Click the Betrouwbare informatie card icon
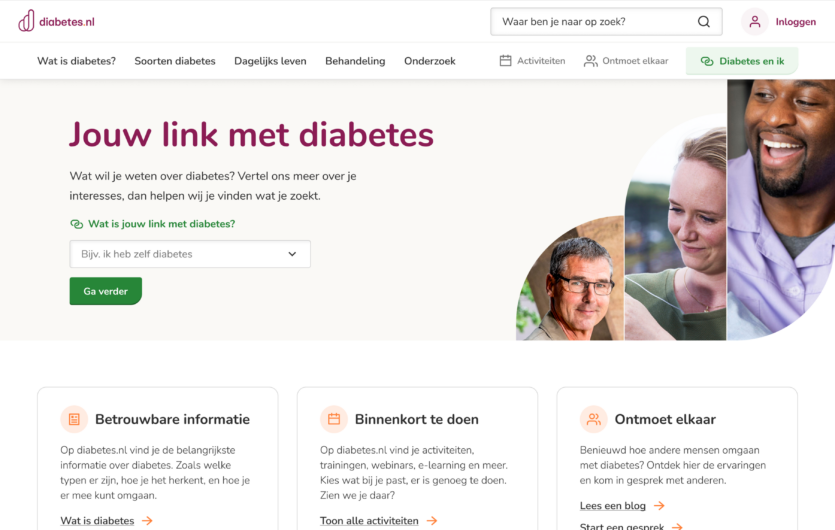 (74, 419)
